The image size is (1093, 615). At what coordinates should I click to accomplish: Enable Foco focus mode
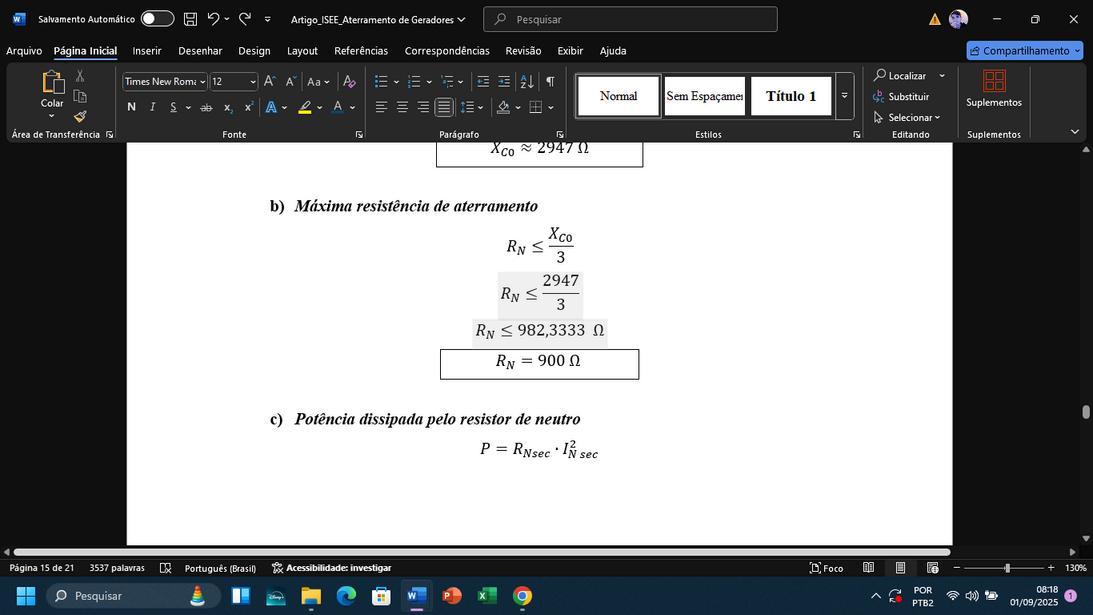(826, 568)
